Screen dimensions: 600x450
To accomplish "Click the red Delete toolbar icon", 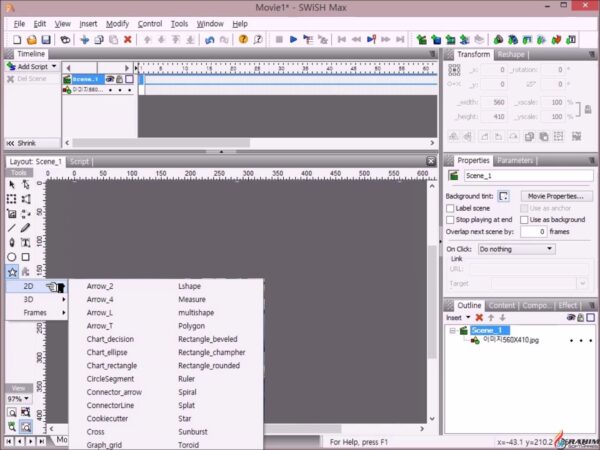I will click(x=127, y=39).
